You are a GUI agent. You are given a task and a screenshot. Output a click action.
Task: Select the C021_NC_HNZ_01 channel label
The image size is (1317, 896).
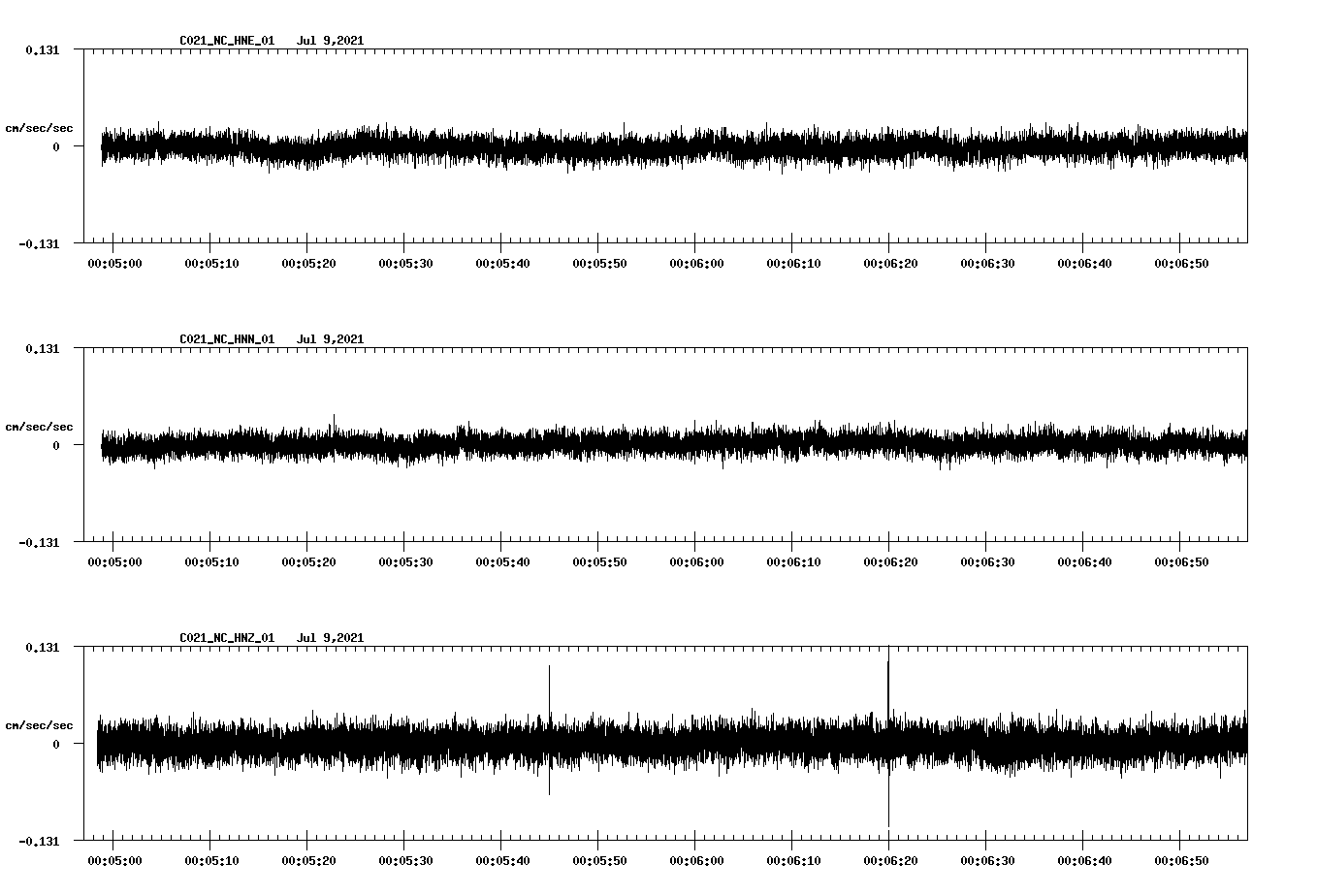pyautogui.click(x=226, y=637)
